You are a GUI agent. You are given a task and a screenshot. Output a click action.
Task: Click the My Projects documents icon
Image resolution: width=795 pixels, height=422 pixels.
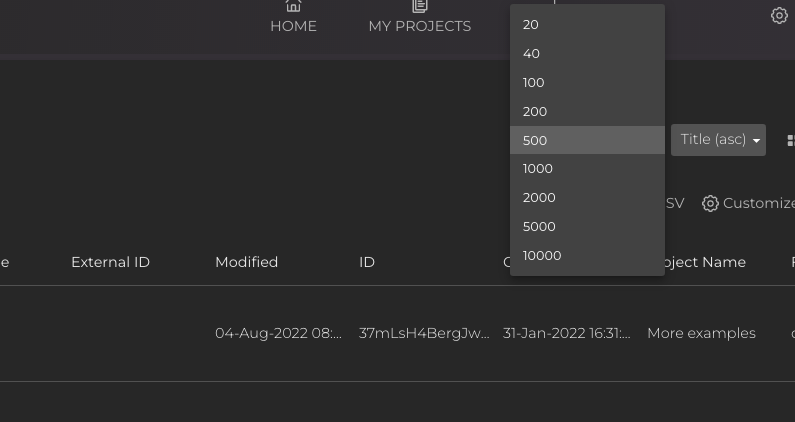click(x=420, y=7)
